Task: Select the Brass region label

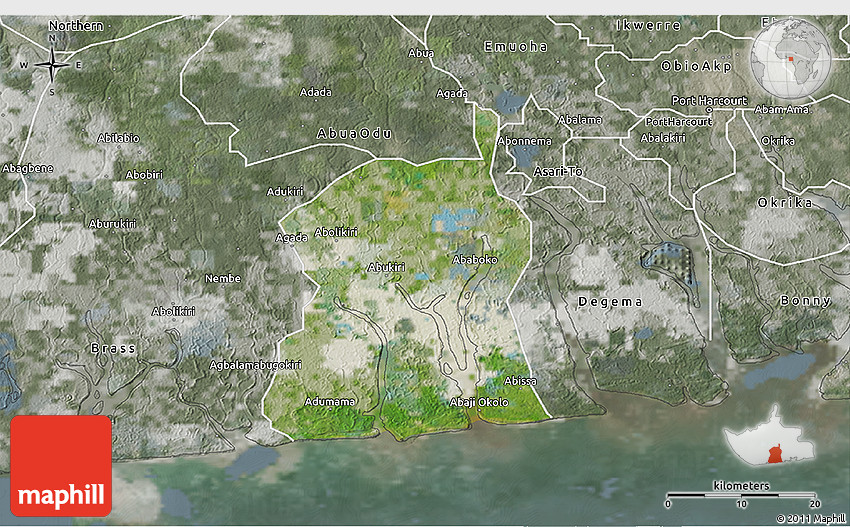Action: 113,348
